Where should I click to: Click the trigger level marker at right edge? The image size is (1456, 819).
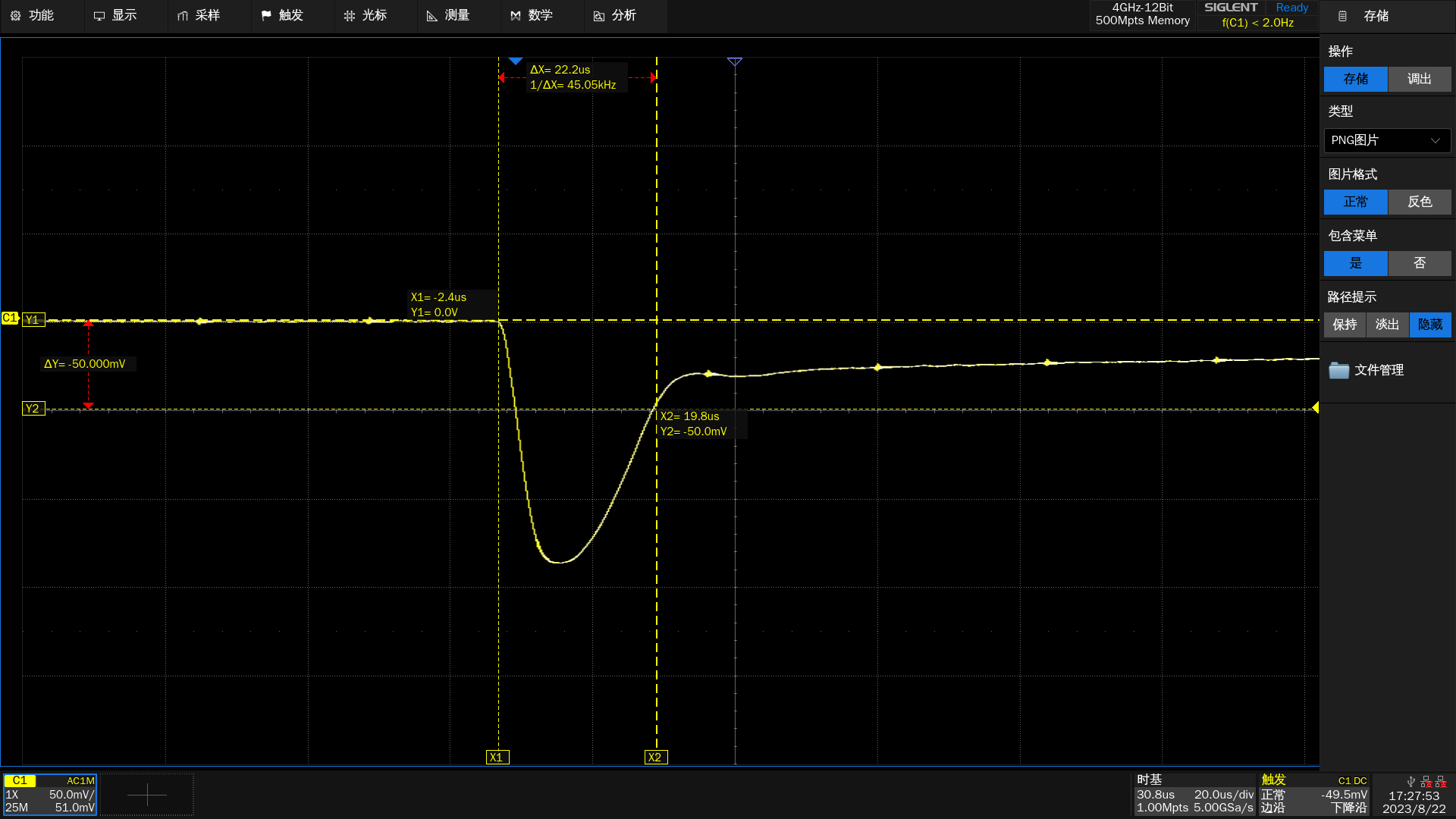click(1315, 408)
